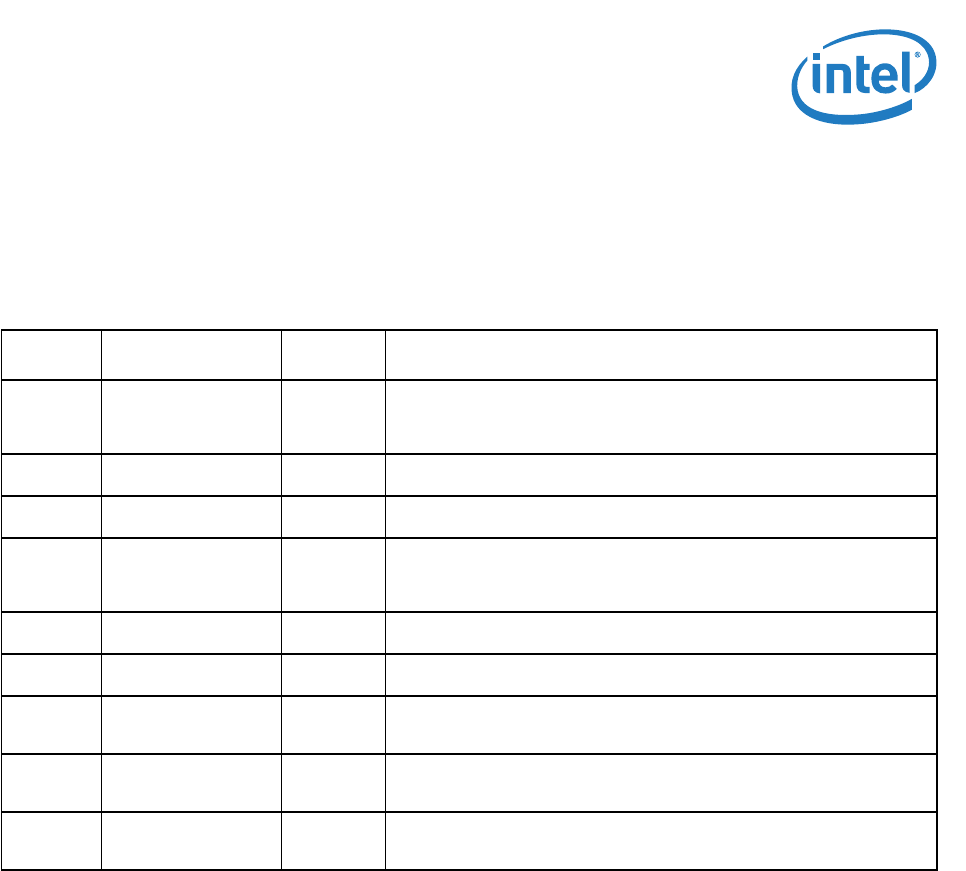Click second cell in the third table row
Image resolution: width=966 pixels, height=871 pixels.
point(191,475)
